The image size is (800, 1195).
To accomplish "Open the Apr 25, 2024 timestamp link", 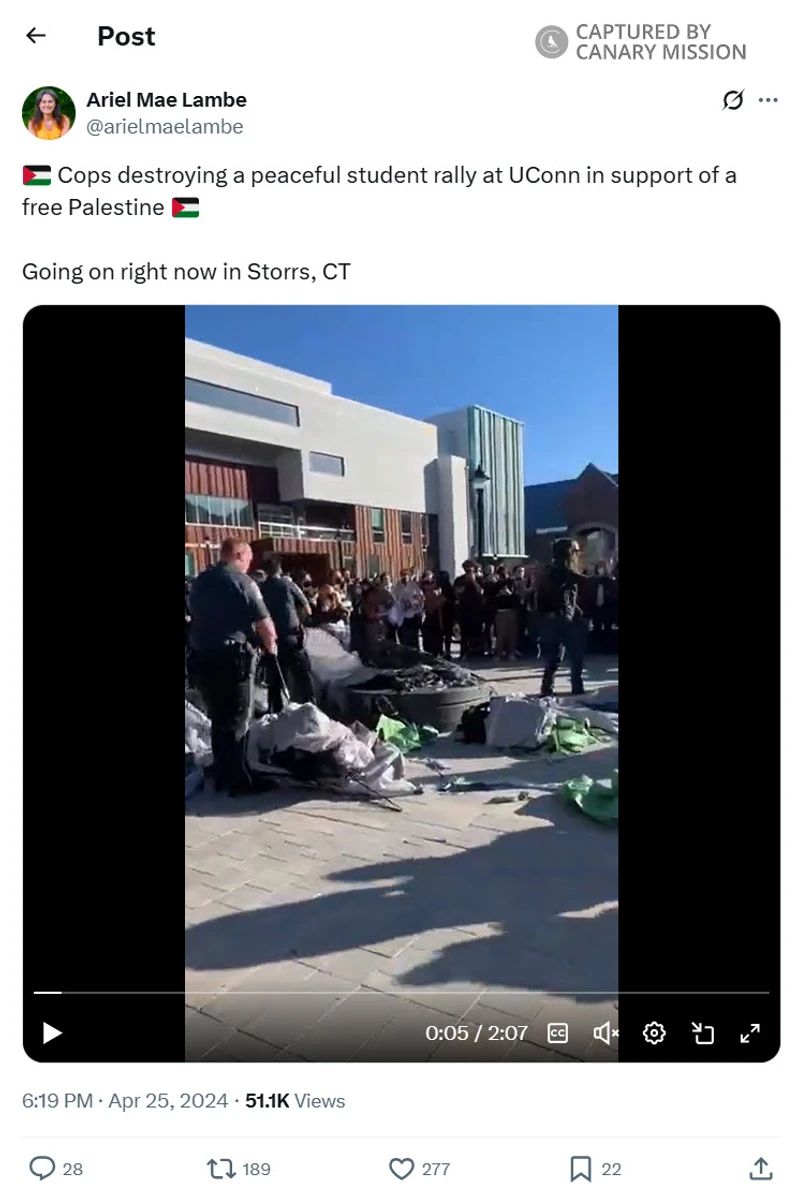I will [x=168, y=1100].
